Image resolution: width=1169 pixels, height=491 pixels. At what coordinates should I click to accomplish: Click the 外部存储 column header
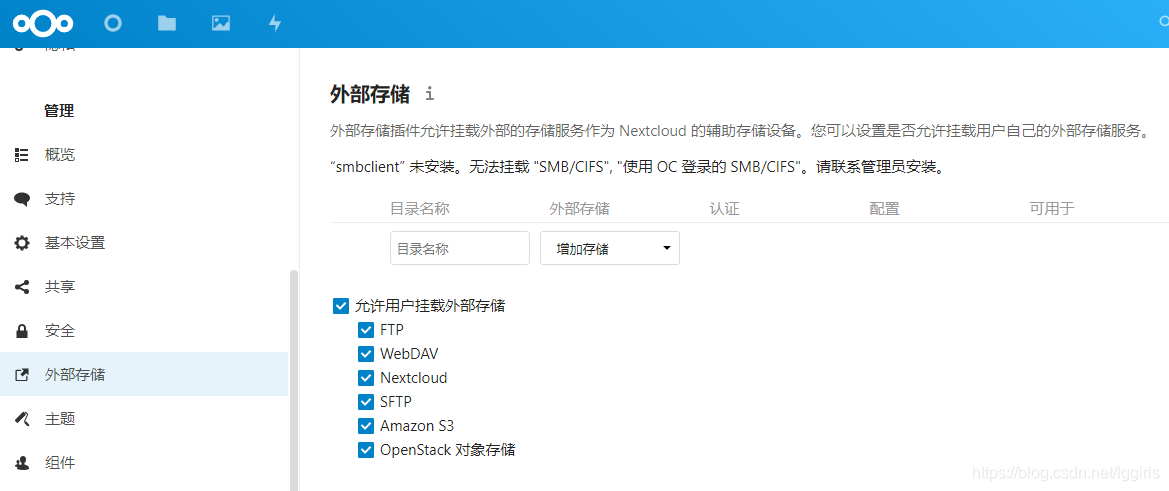coord(579,209)
